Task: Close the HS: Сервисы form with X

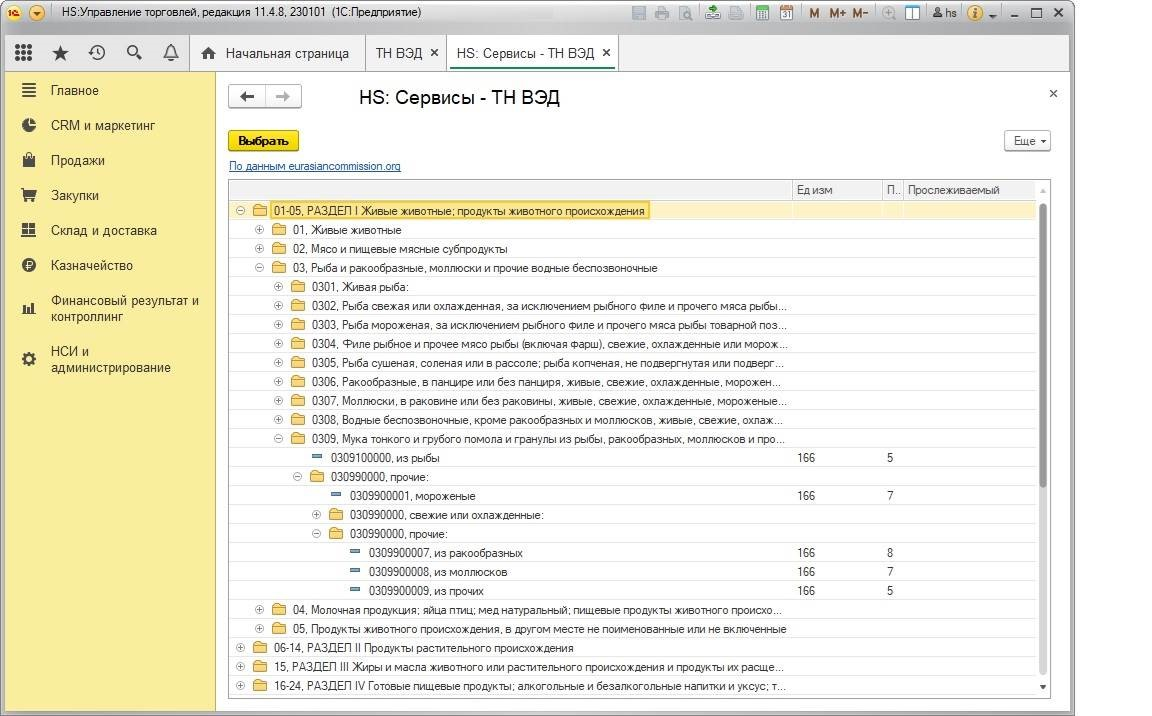Action: 1053,93
